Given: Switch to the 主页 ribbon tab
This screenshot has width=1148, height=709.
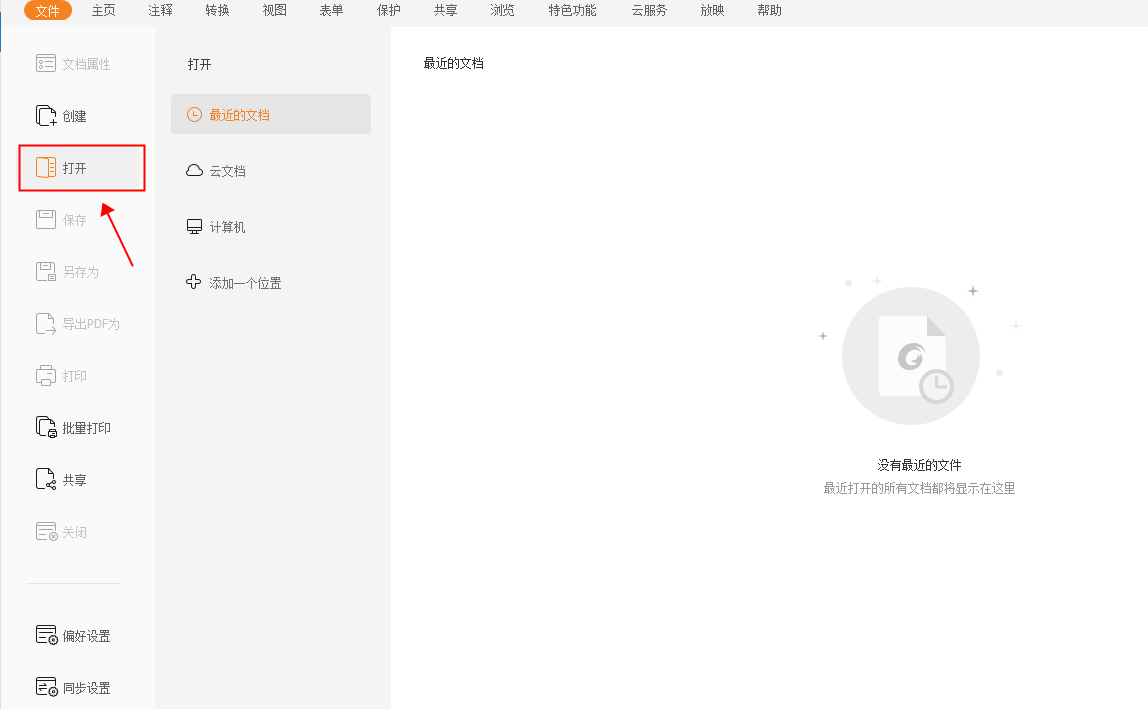Looking at the screenshot, I should (x=103, y=11).
